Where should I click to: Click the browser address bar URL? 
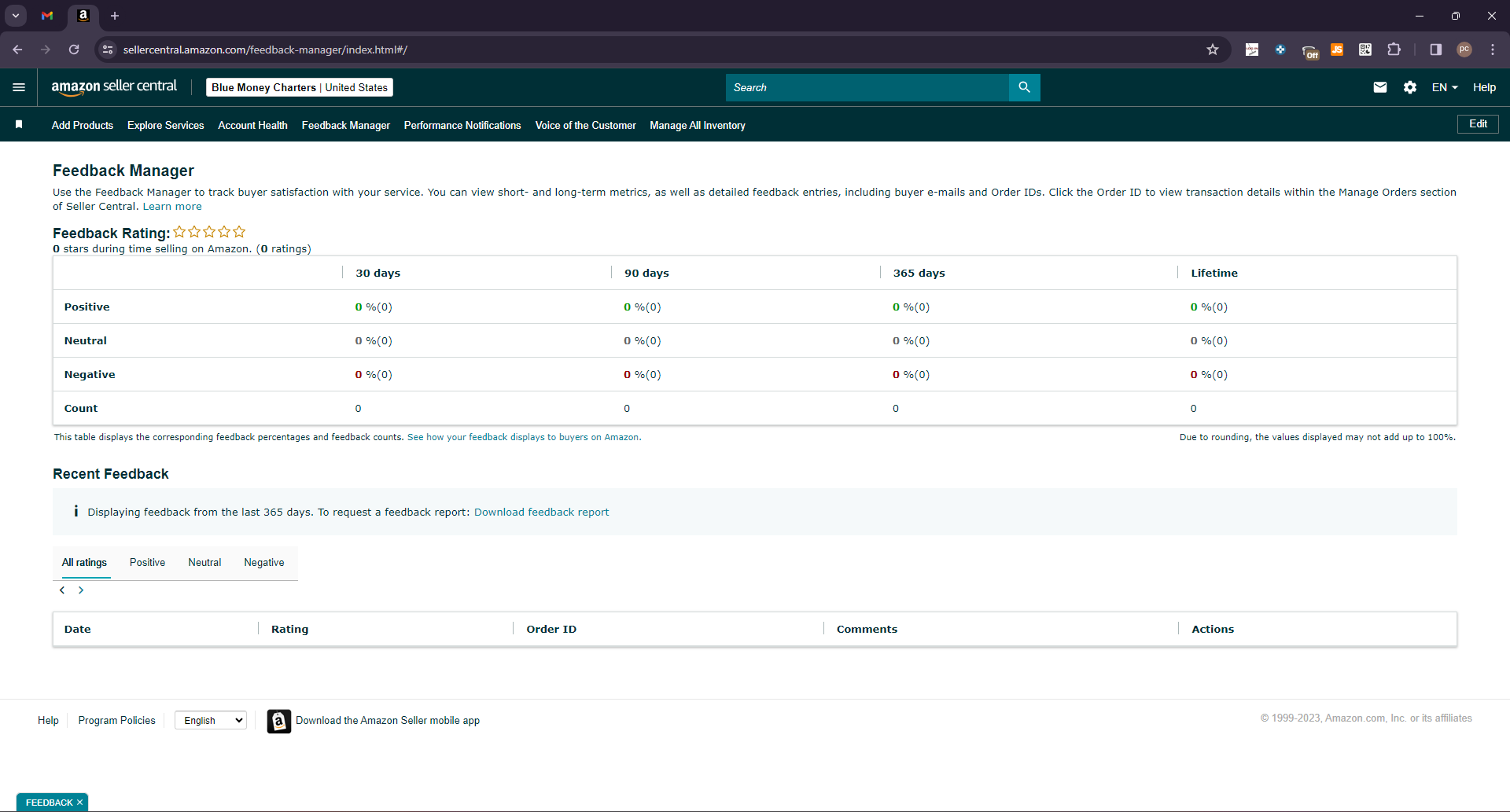tap(265, 50)
